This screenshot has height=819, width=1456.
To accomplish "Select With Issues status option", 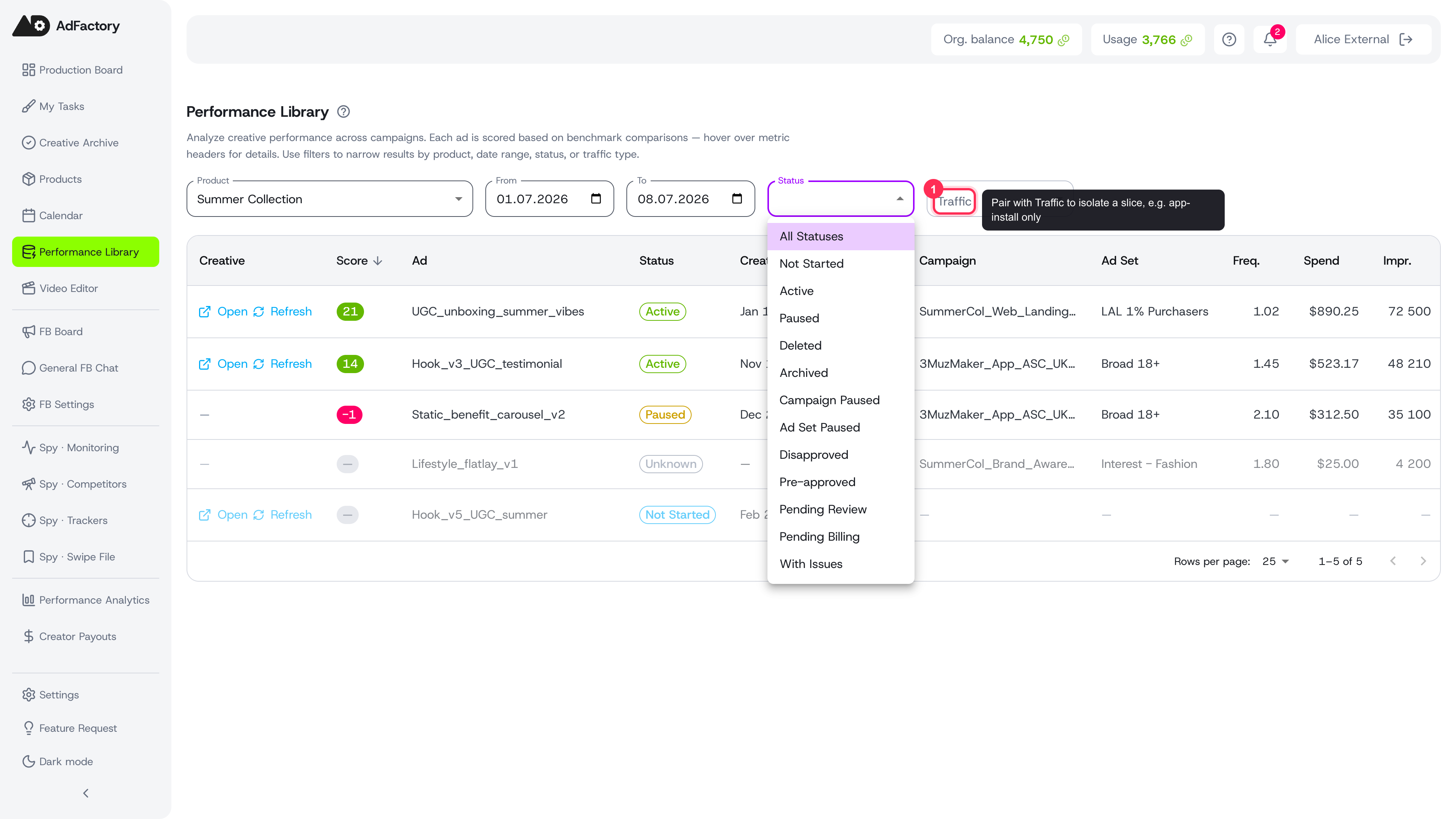I will (841, 564).
